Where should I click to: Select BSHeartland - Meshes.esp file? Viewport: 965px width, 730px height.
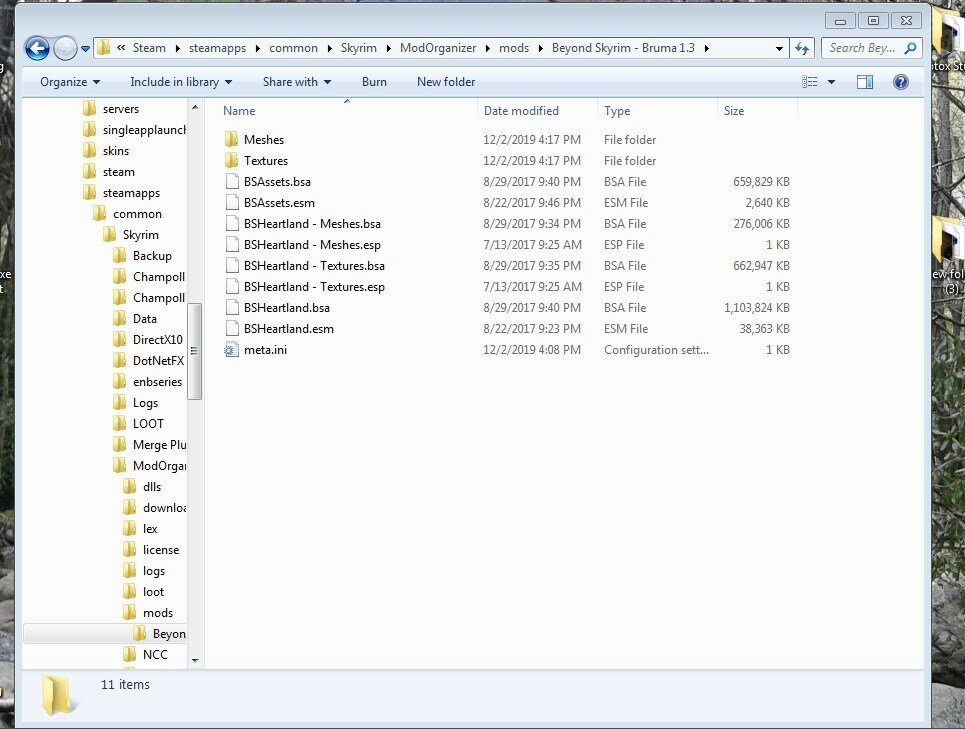pyautogui.click(x=312, y=244)
